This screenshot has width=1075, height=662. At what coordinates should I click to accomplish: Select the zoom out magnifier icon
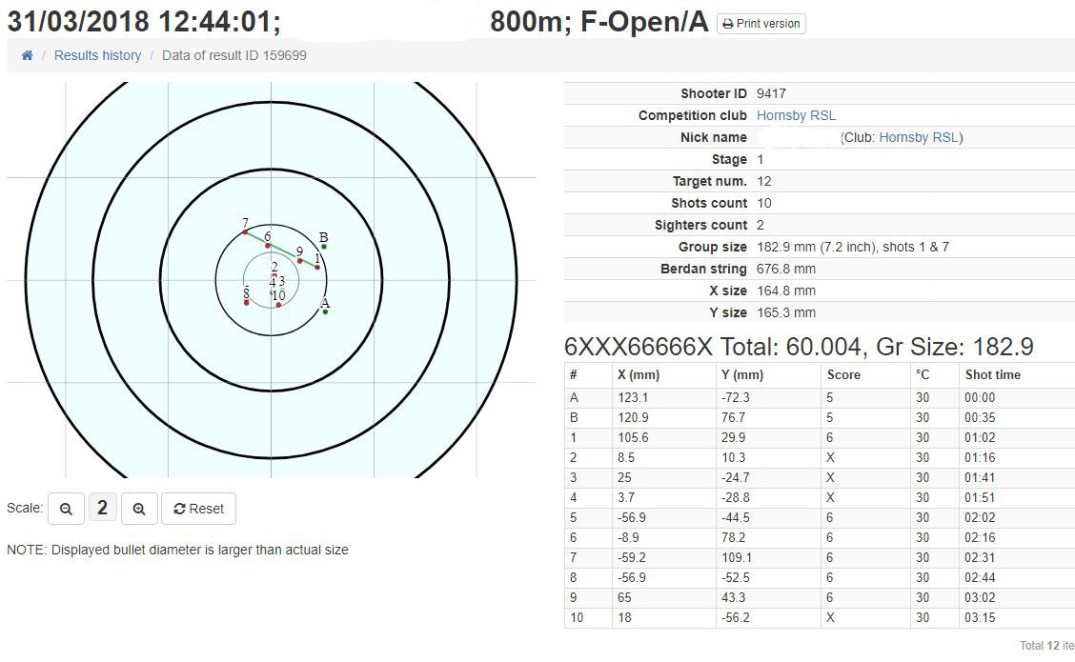point(66,508)
